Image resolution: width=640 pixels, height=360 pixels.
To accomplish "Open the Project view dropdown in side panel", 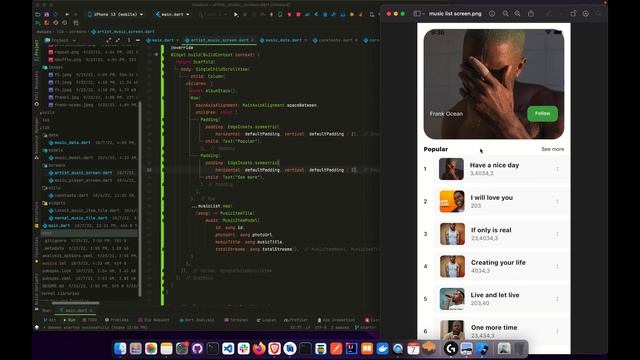I will point(60,40).
